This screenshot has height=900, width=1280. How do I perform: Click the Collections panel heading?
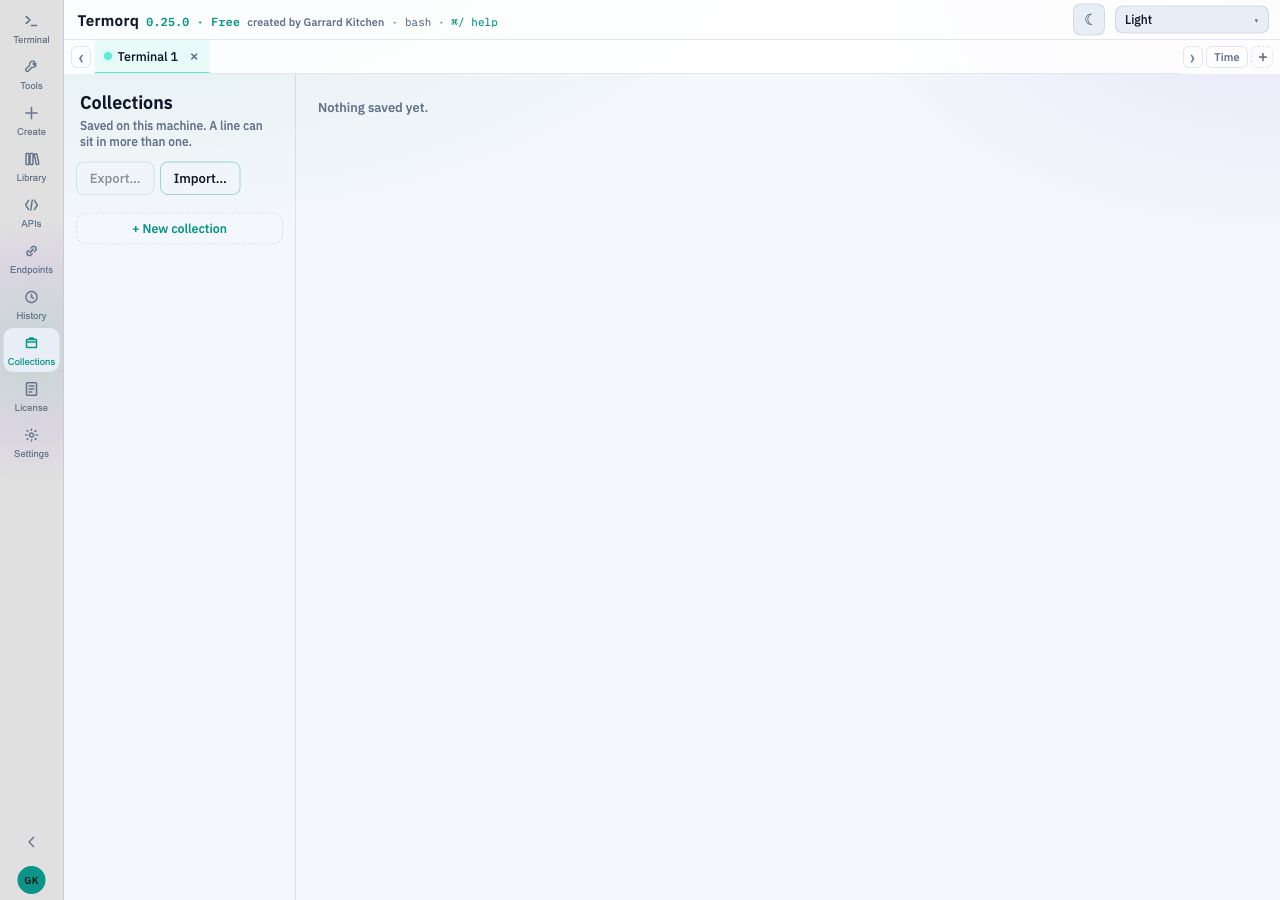click(126, 103)
